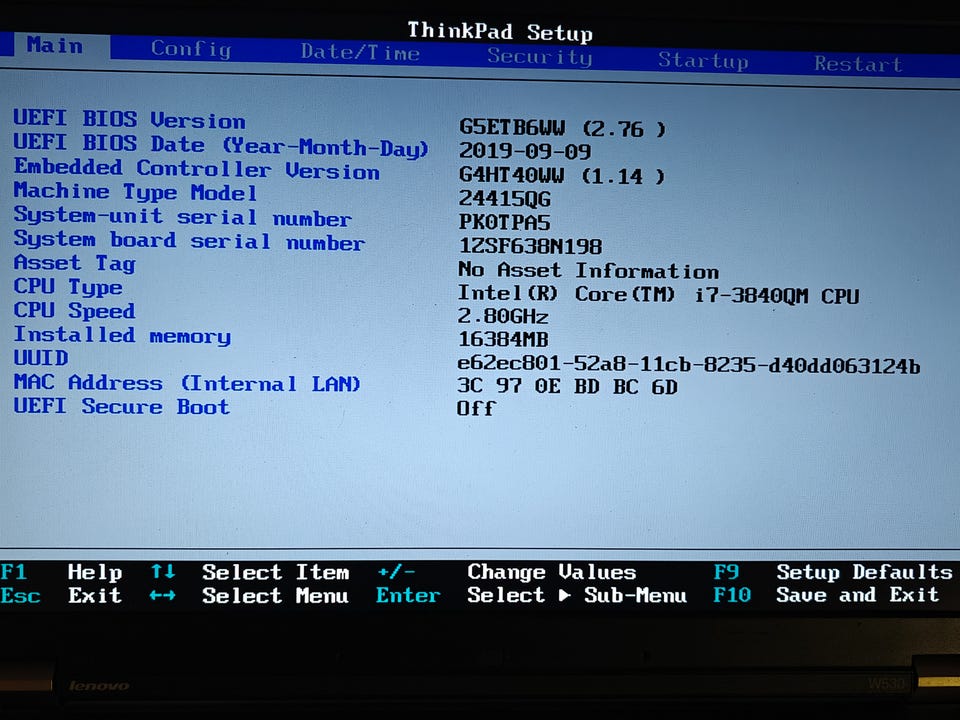Select MAC address 3C 97 0E BD BC 6D

[x=568, y=387]
